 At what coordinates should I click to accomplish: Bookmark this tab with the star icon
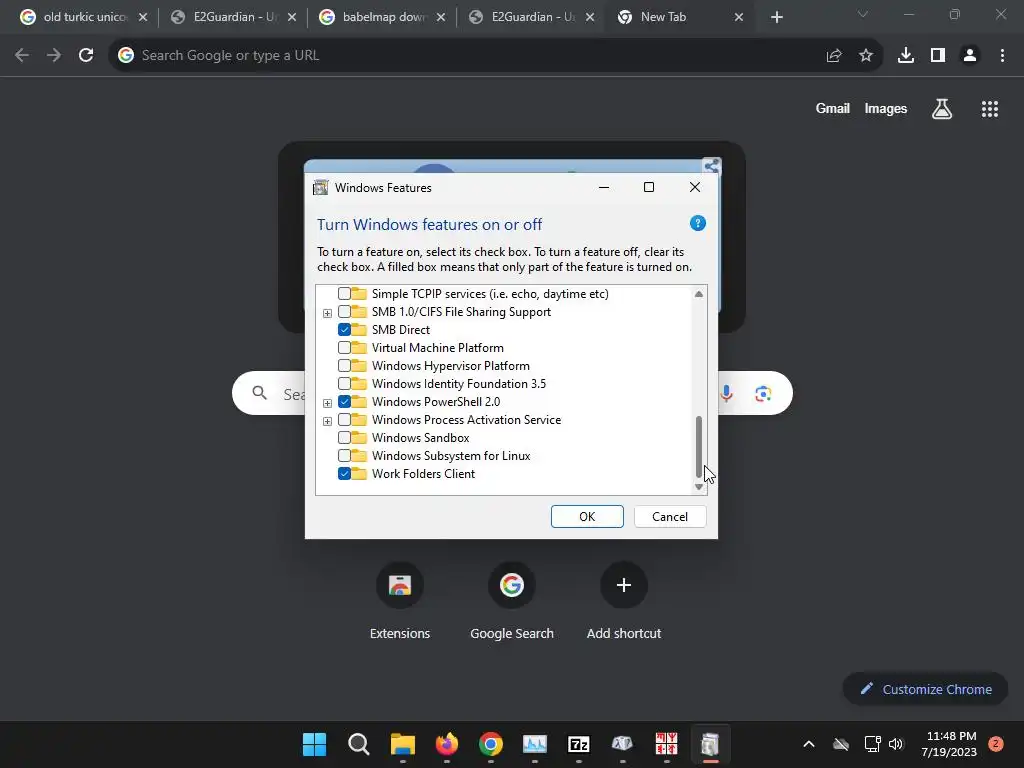[866, 56]
